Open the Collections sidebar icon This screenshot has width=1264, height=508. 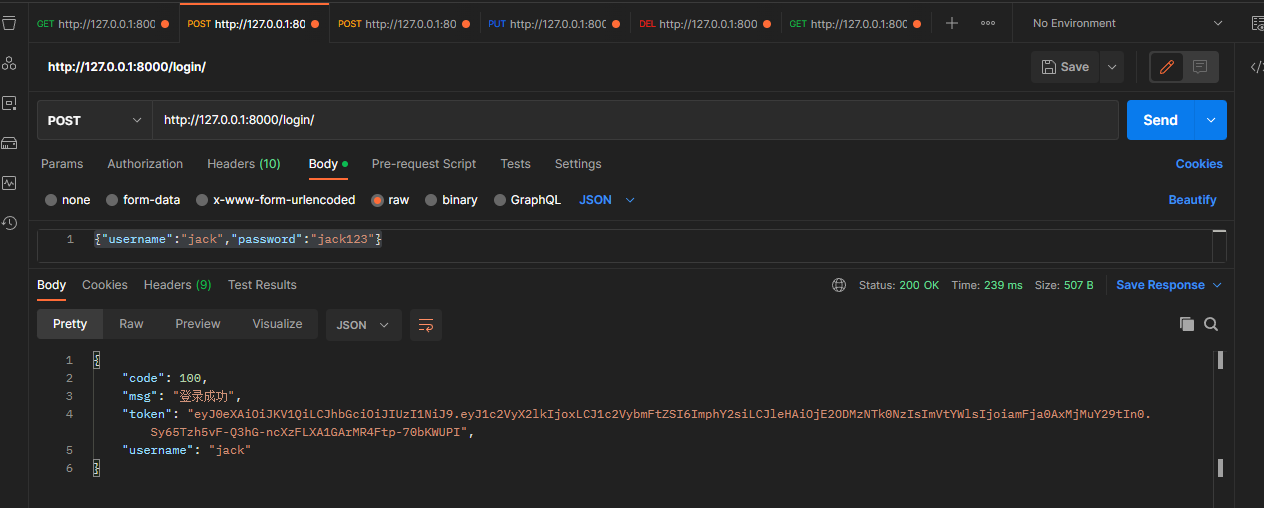pyautogui.click(x=9, y=22)
